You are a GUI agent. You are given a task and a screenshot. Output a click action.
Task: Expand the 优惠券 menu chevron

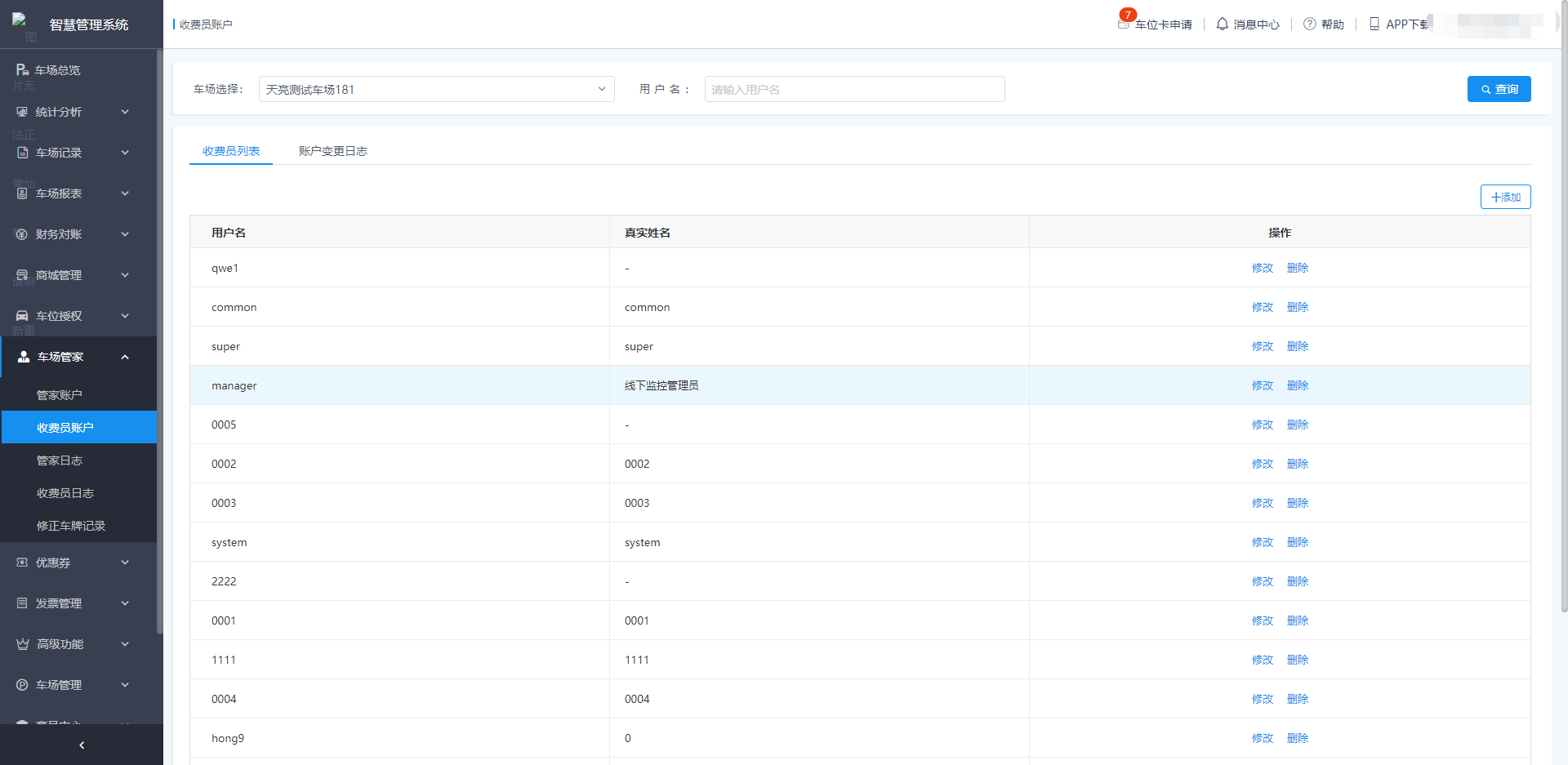pos(125,563)
